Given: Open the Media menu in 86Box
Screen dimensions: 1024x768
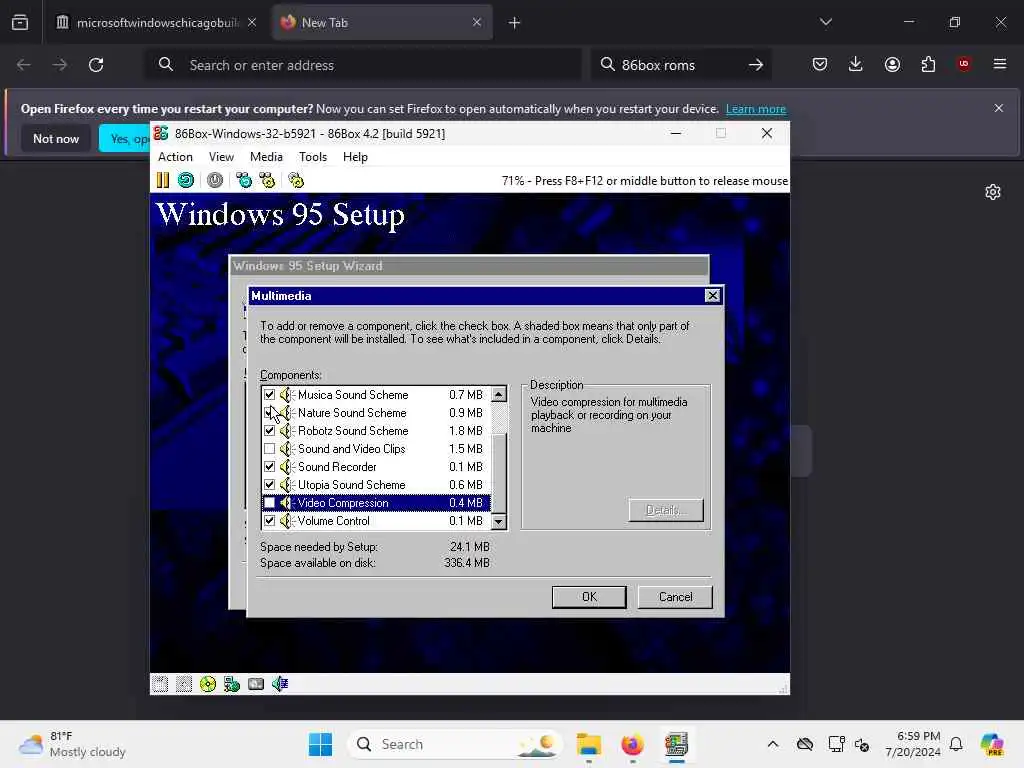Looking at the screenshot, I should pos(266,157).
